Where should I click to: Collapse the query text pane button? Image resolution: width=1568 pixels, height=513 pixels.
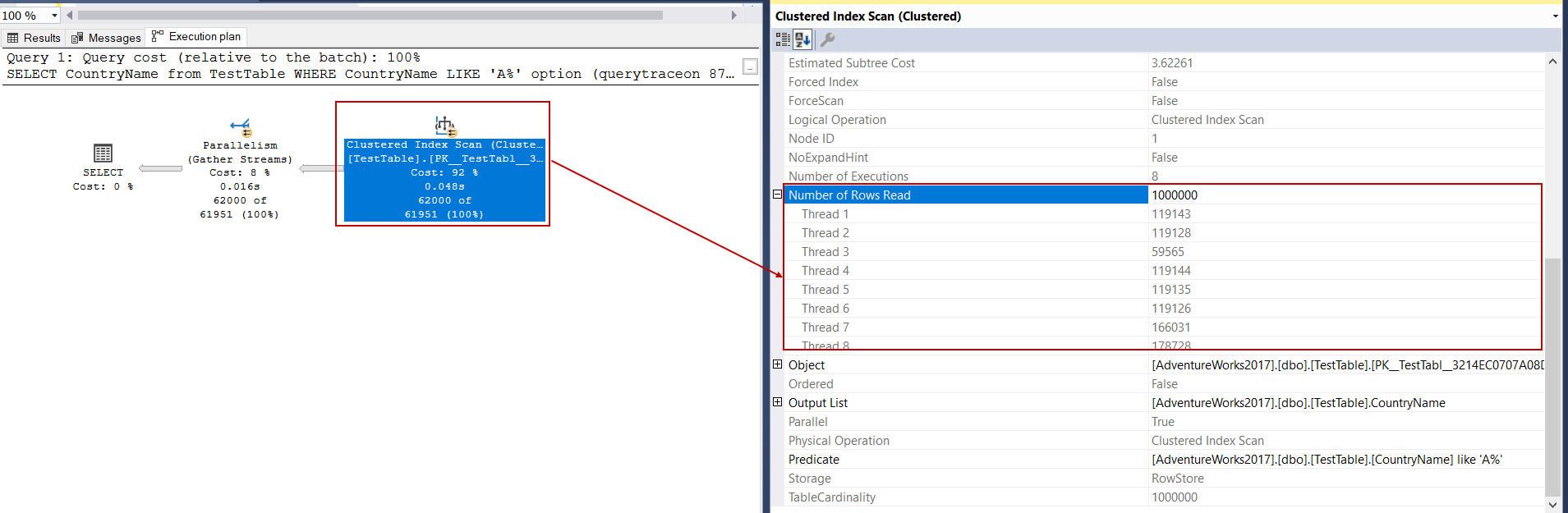pyautogui.click(x=750, y=66)
